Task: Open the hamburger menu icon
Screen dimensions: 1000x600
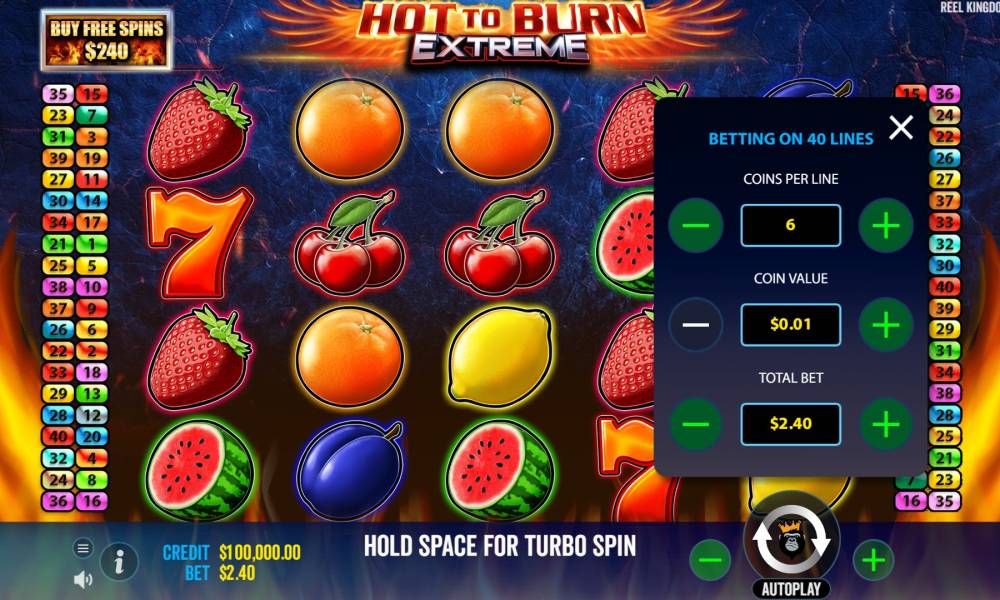Action: tap(83, 548)
